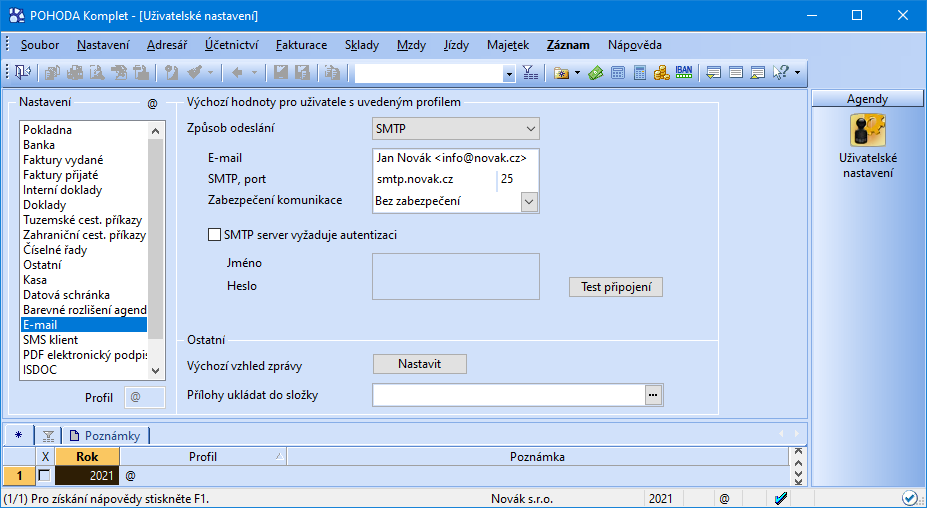The image size is (927, 508).
Task: Click the context help cursor icon
Action: pos(780,73)
